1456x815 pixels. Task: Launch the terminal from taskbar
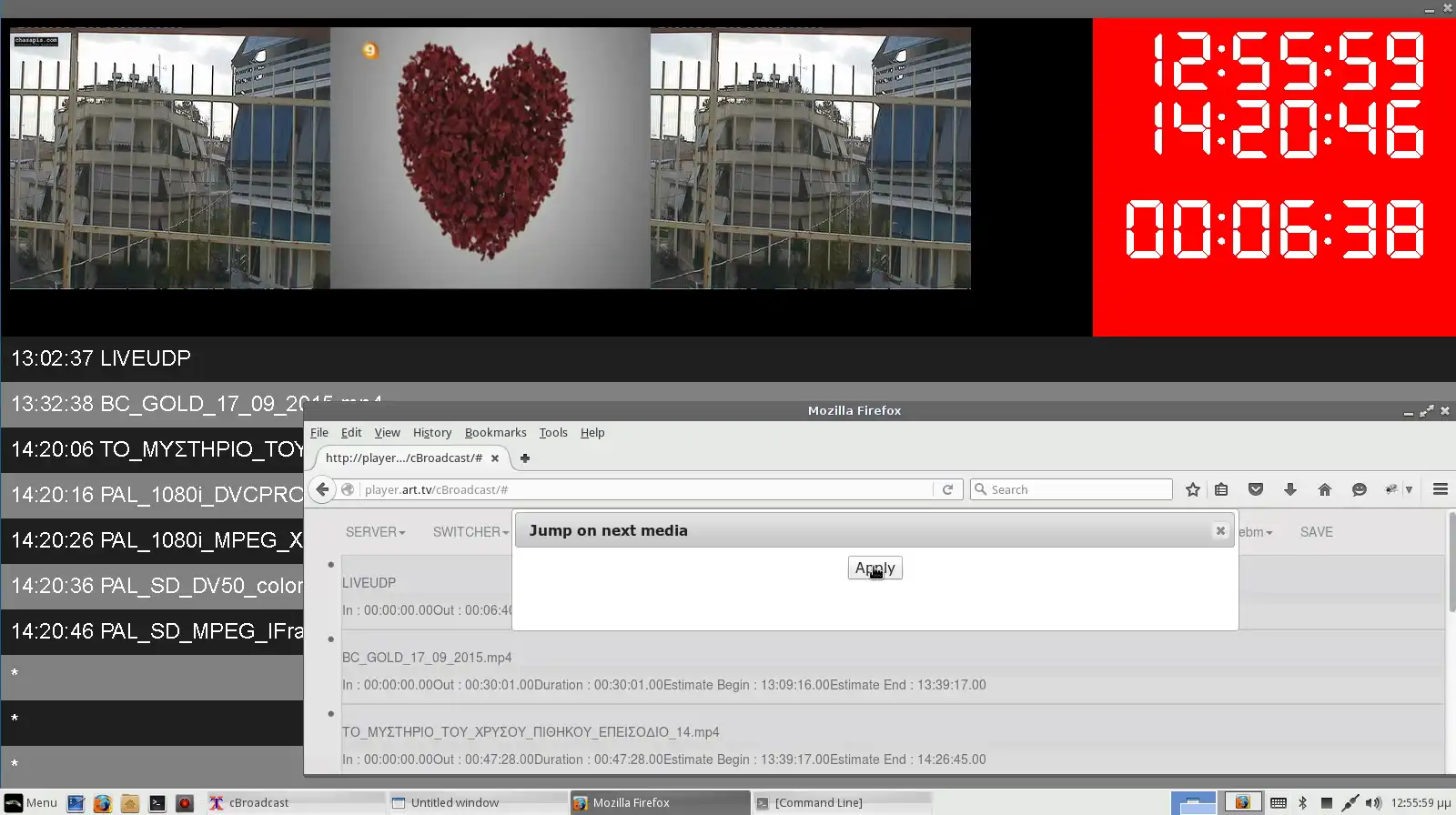pyautogui.click(x=157, y=803)
